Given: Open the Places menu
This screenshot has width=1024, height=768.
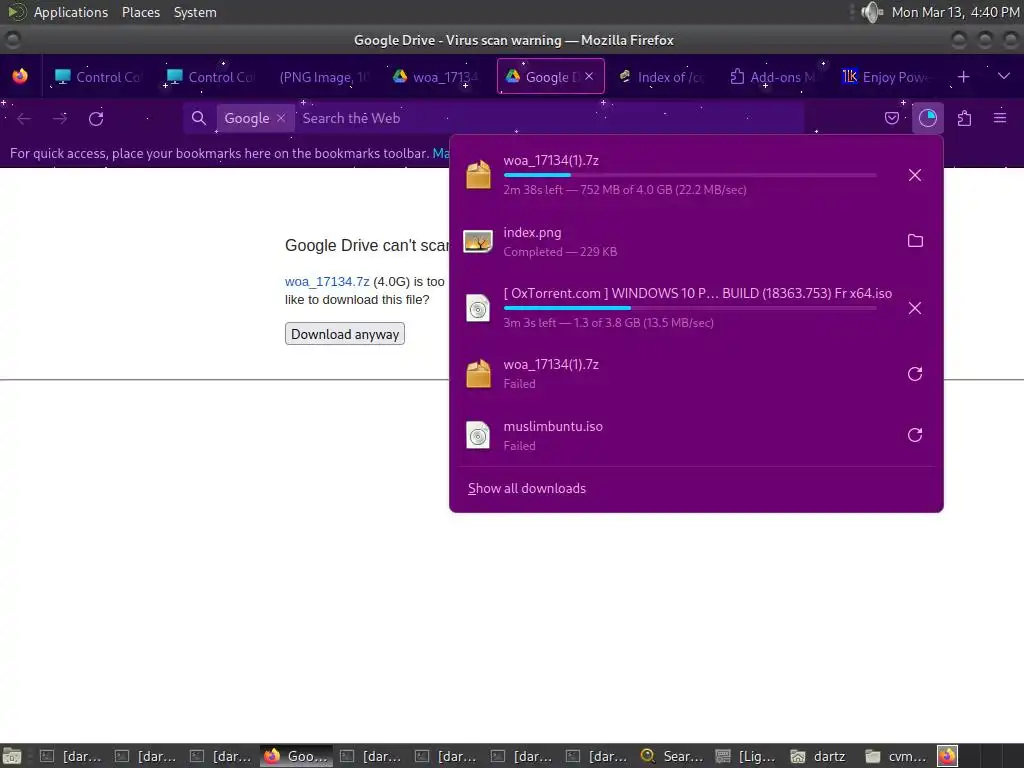Looking at the screenshot, I should pos(141,12).
